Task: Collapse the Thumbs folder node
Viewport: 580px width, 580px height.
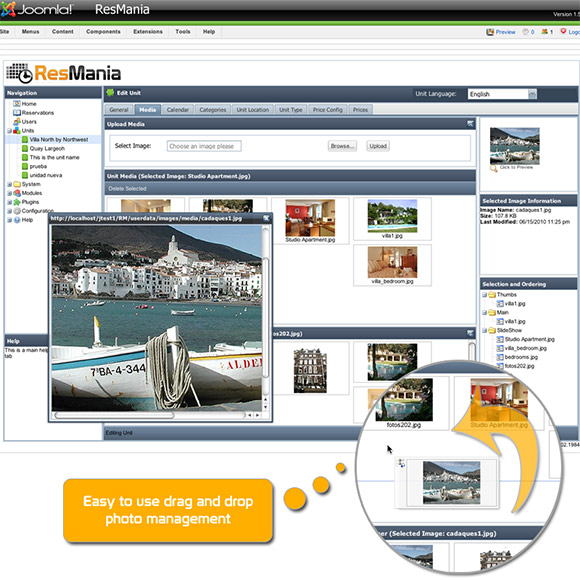Action: click(484, 294)
